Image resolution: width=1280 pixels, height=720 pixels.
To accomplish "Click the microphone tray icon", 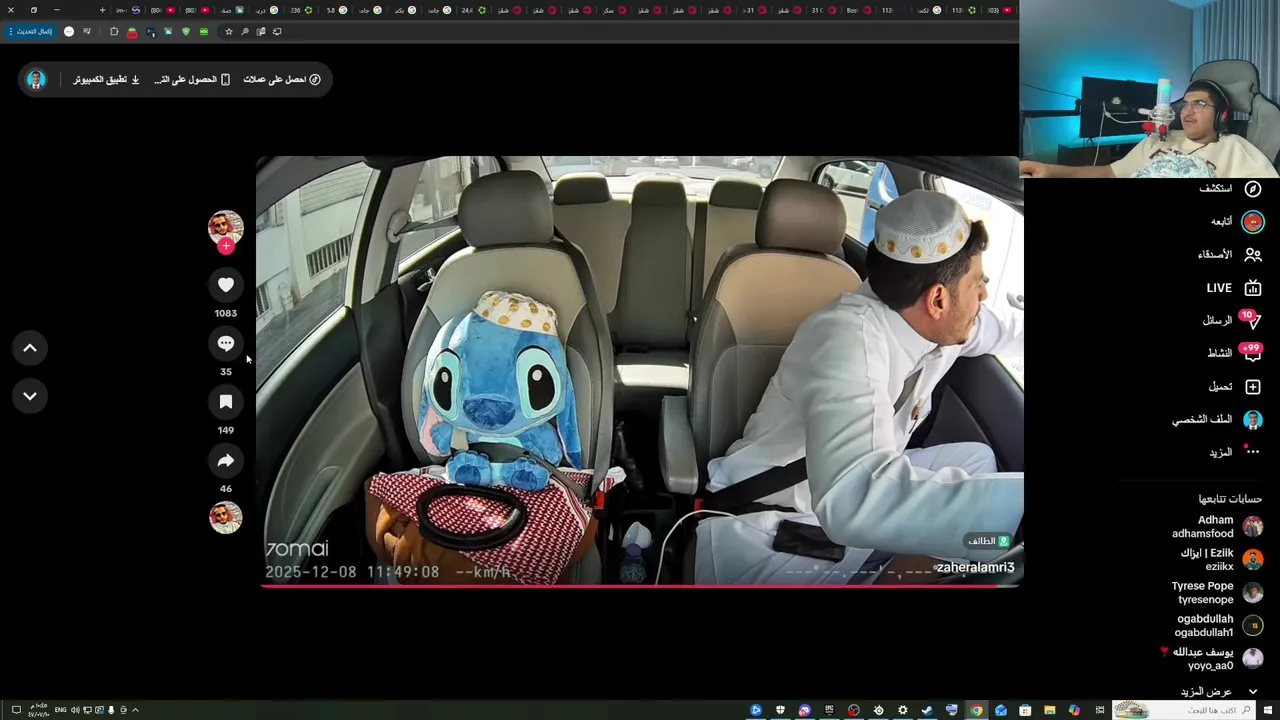I will [111, 710].
